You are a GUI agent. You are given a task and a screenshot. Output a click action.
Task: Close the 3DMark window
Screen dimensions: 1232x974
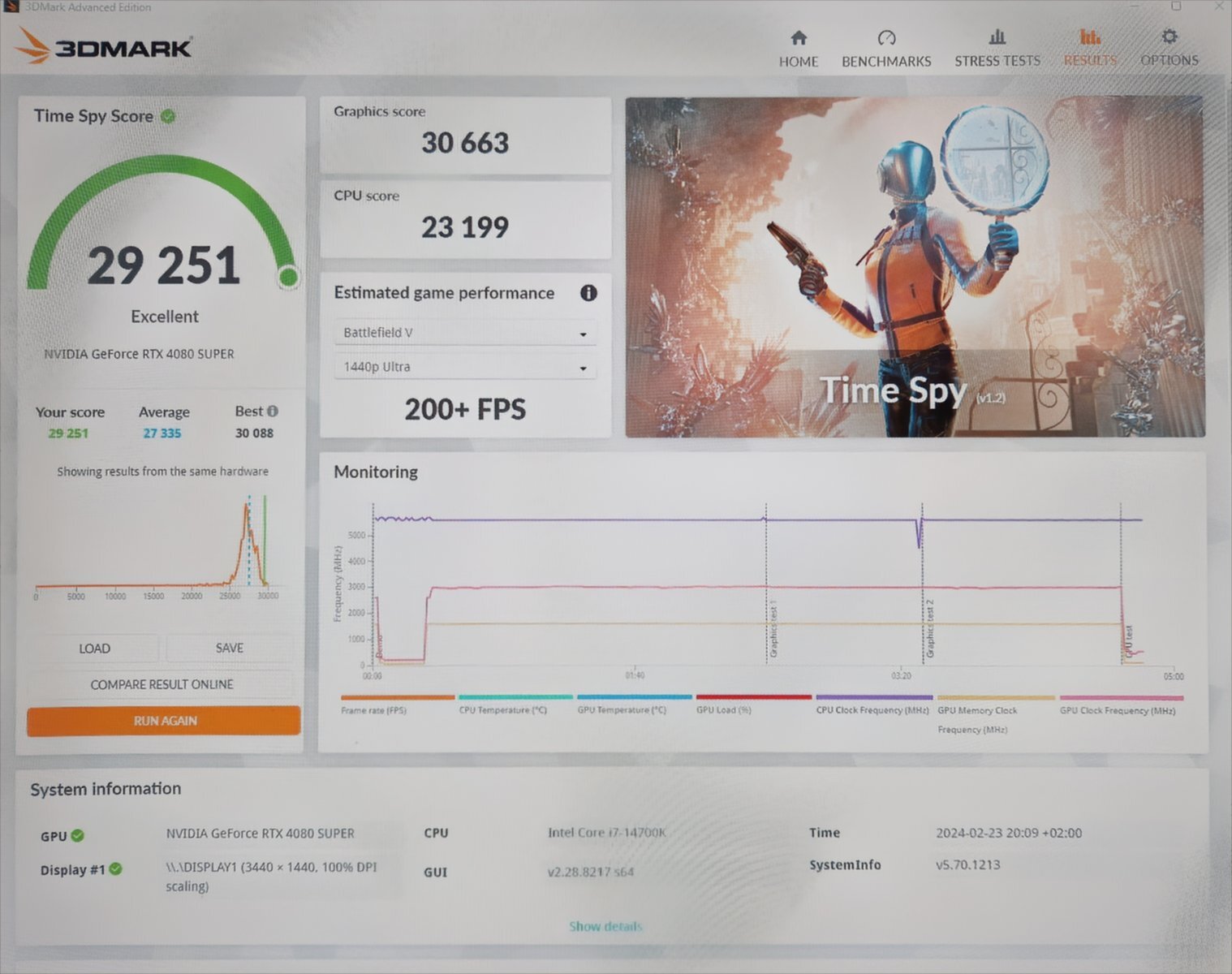click(1219, 6)
